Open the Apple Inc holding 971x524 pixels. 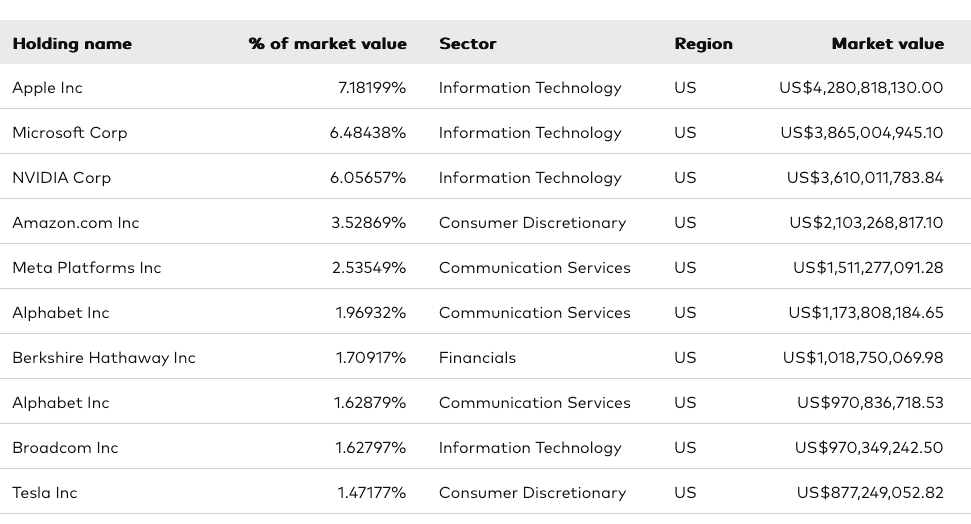[48, 88]
